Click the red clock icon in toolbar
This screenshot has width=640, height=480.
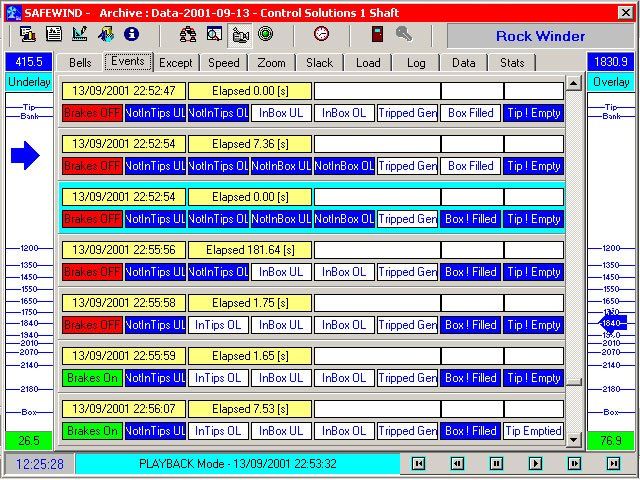pos(321,34)
